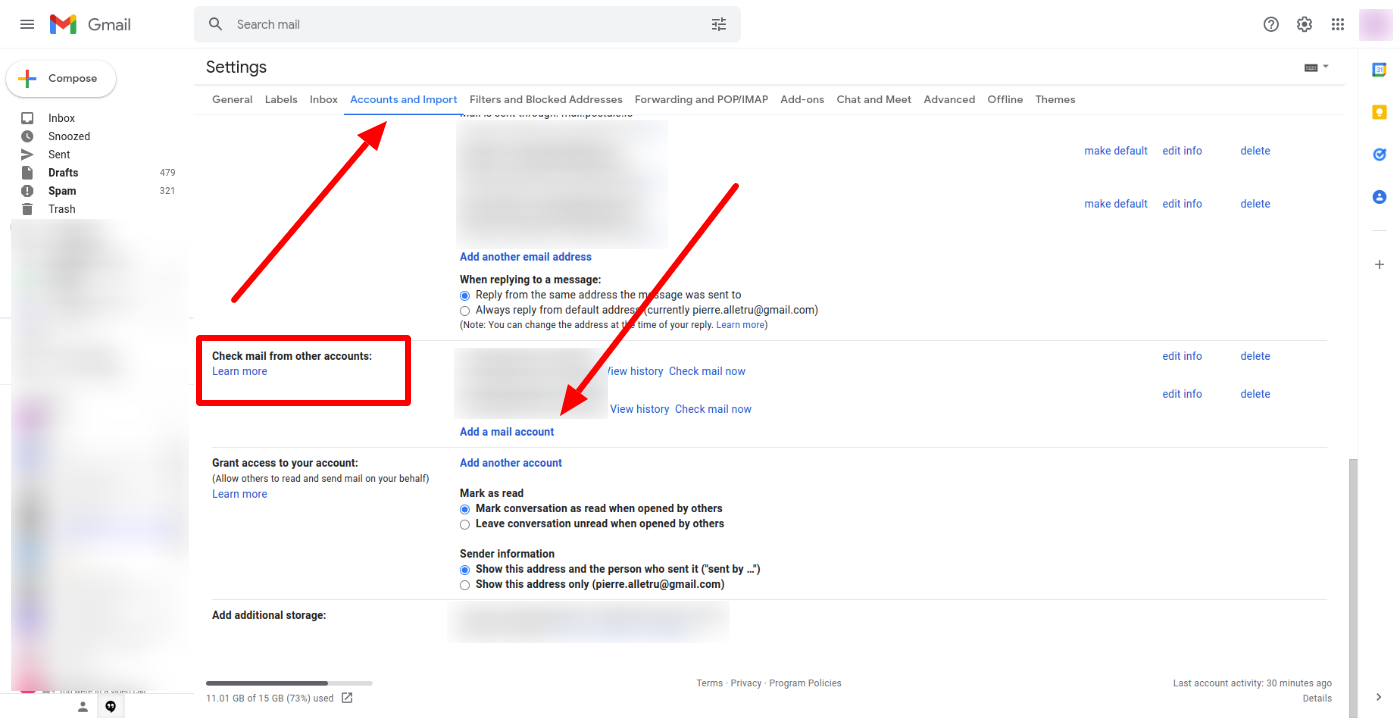Click the Hangouts contacts person icon

pos(83,707)
